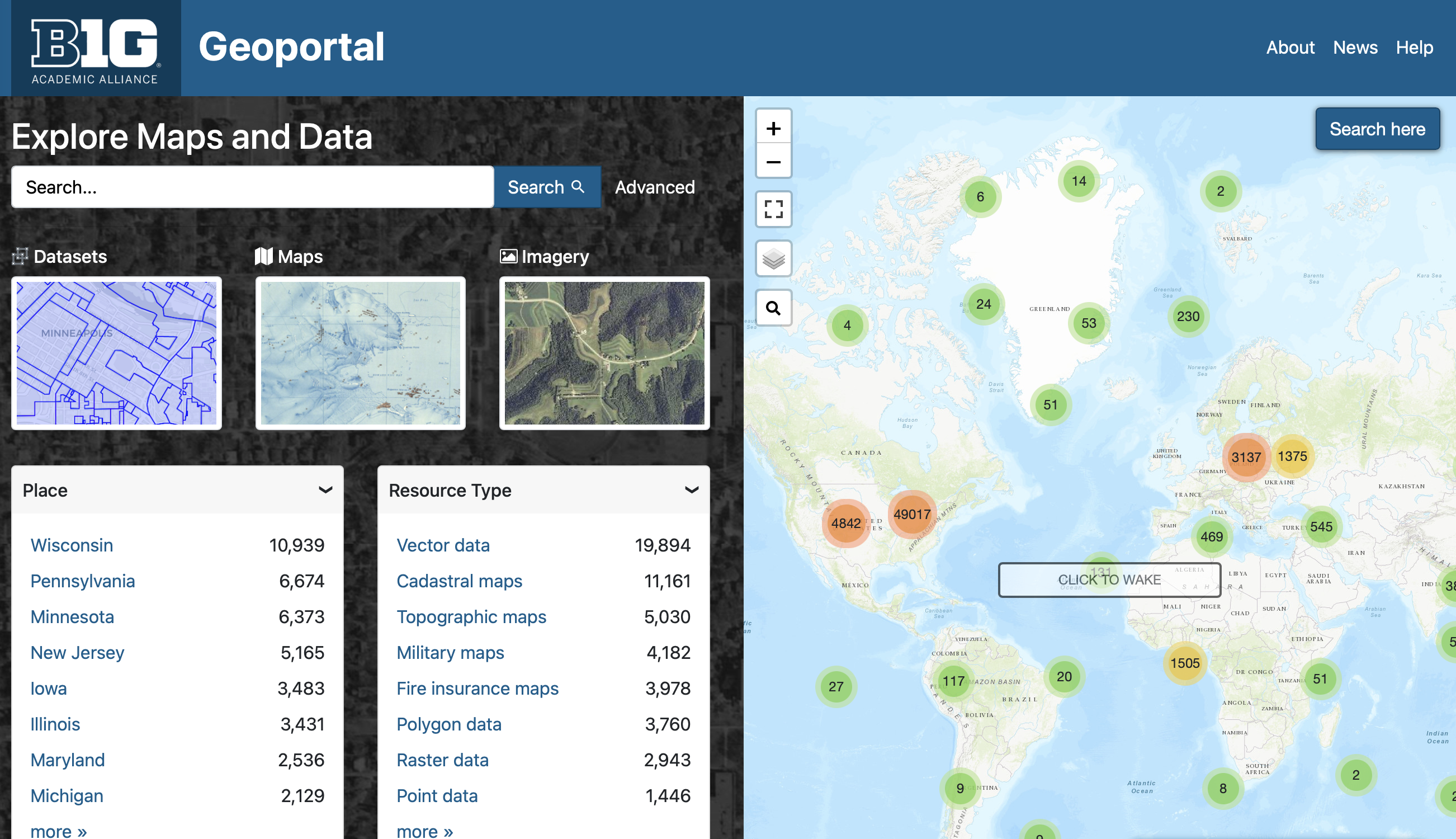The width and height of the screenshot is (1456, 839).
Task: Open the About page
Action: pyautogui.click(x=1290, y=47)
